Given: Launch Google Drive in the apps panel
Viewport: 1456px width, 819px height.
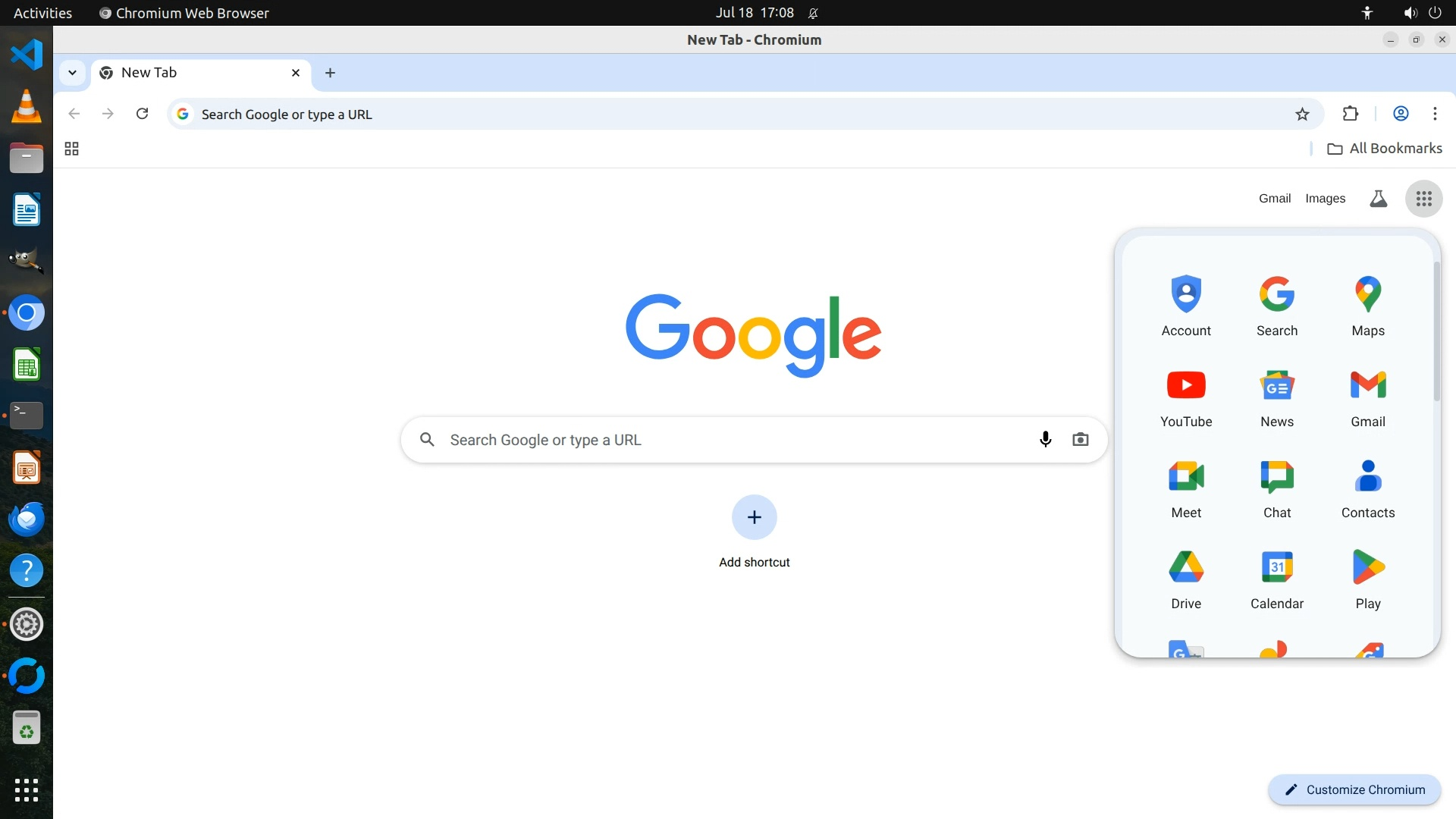Looking at the screenshot, I should coord(1186,580).
